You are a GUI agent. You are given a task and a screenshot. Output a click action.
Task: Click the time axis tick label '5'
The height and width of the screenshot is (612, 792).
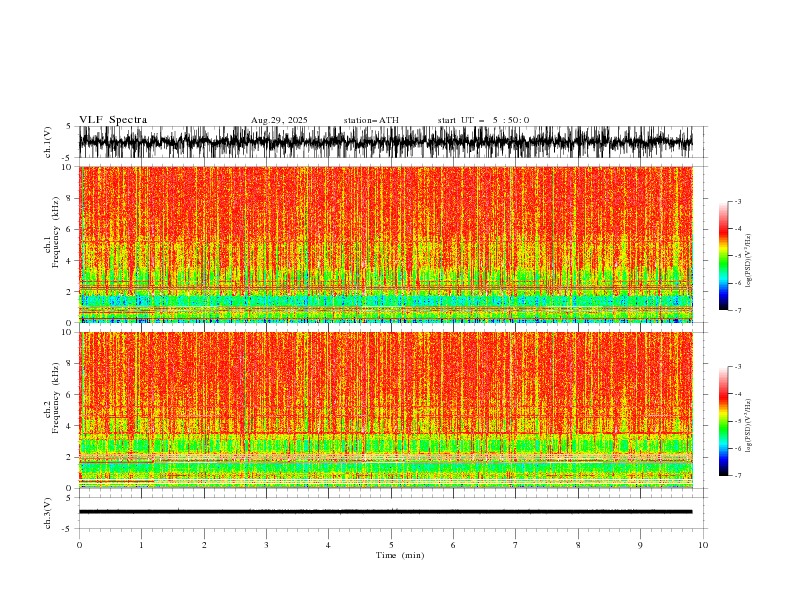[x=391, y=545]
